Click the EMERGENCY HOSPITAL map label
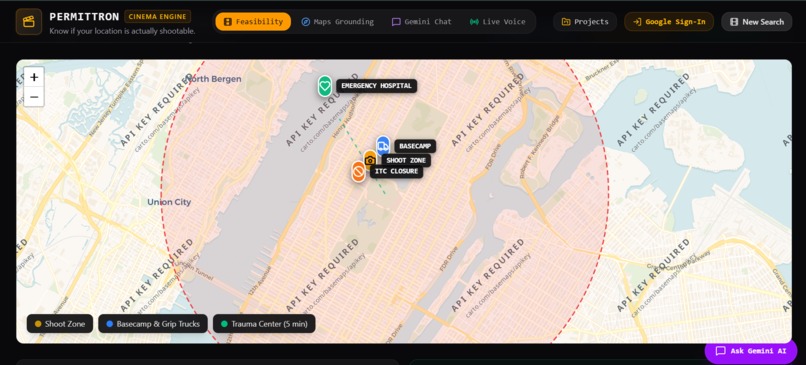Screen dimensions: 806x365 376,86
